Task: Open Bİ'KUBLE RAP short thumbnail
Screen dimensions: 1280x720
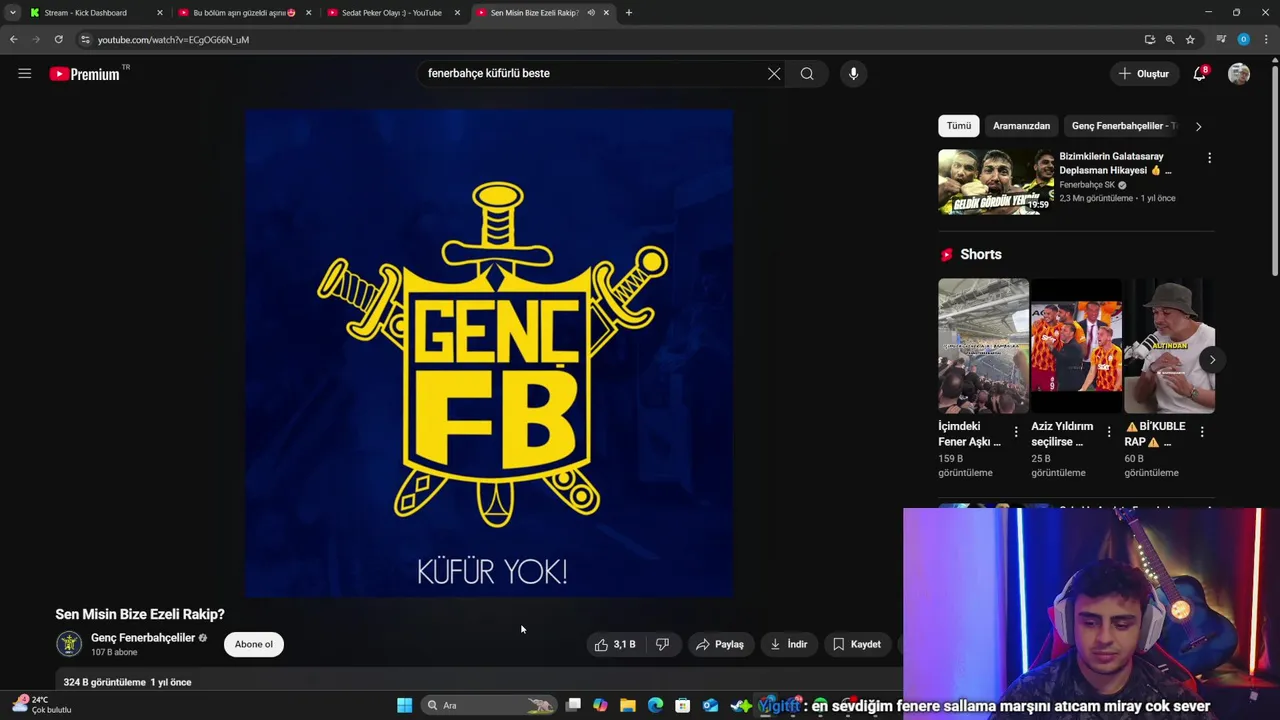Action: point(1169,346)
